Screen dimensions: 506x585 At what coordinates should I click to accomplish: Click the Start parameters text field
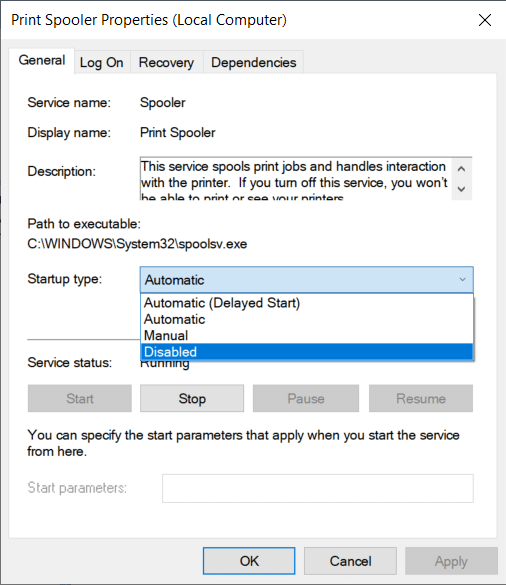pos(318,488)
